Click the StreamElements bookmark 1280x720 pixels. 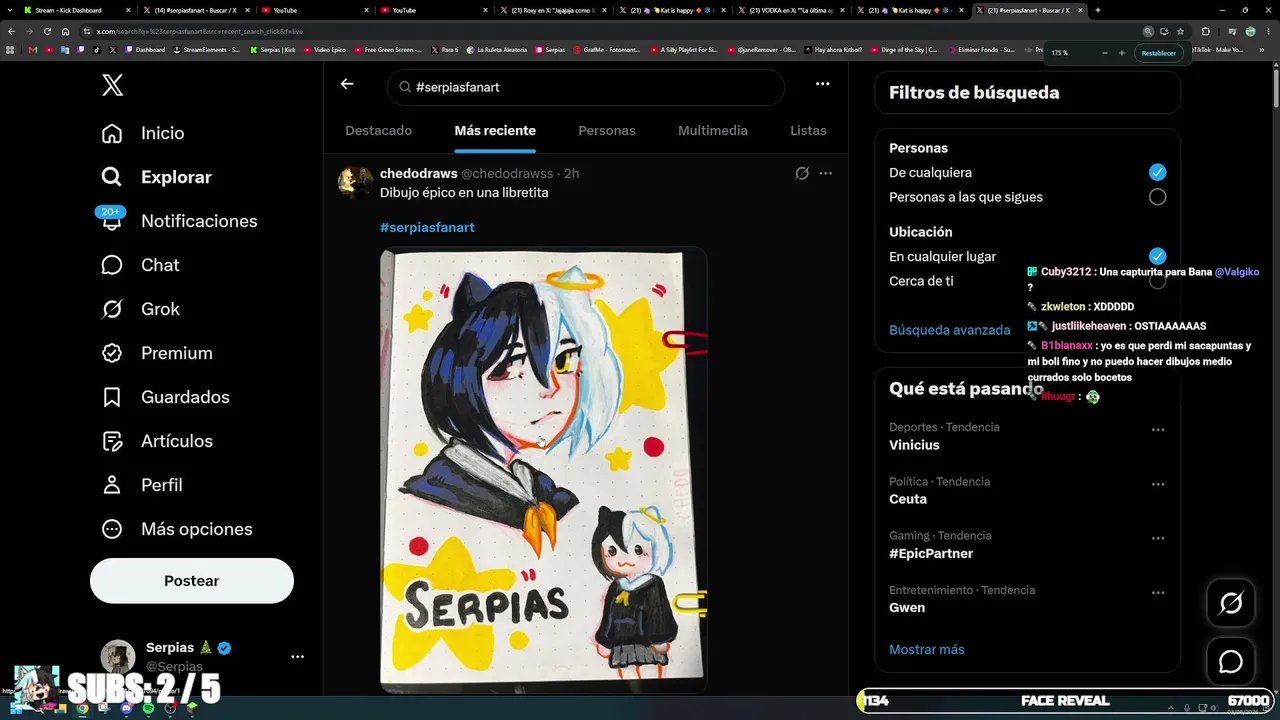(207, 49)
